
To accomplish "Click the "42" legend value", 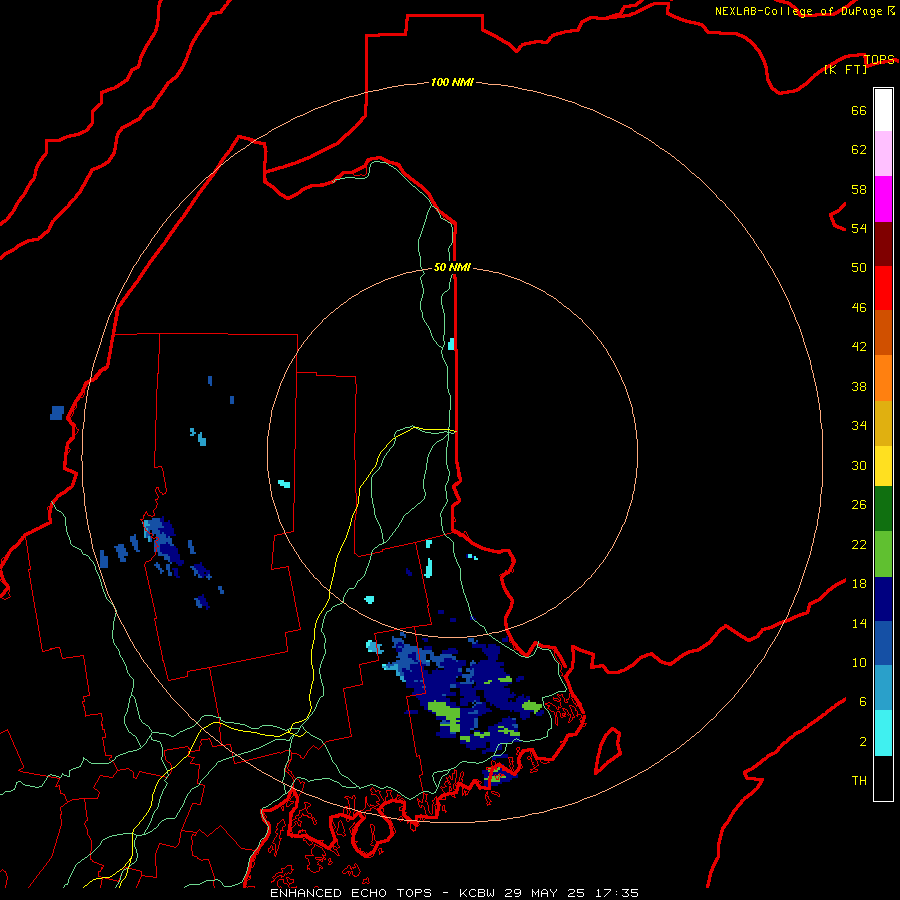I will pos(859,347).
